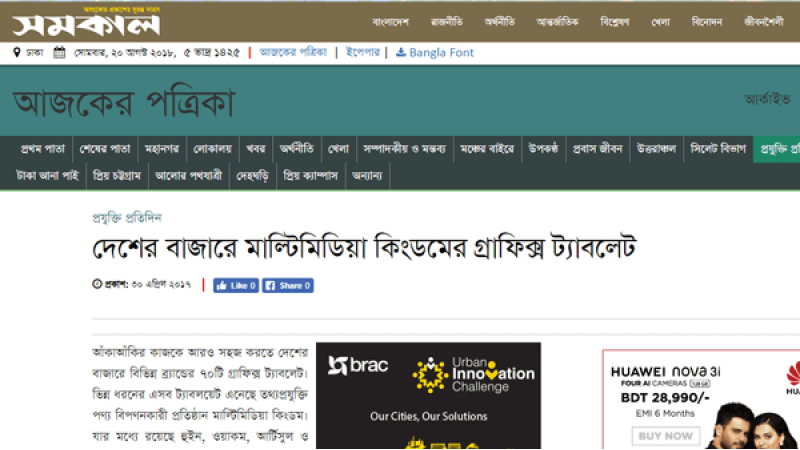Screen dimensions: 800x450
Task: Click the download icon before Bangla Font
Action: (401, 52)
